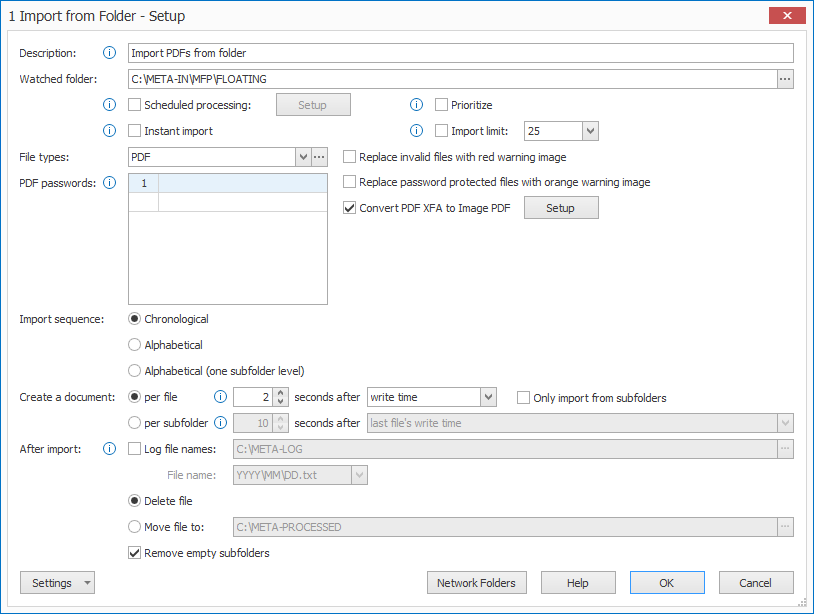Click info icon next to per file
The width and height of the screenshot is (814, 614).
[x=221, y=397]
